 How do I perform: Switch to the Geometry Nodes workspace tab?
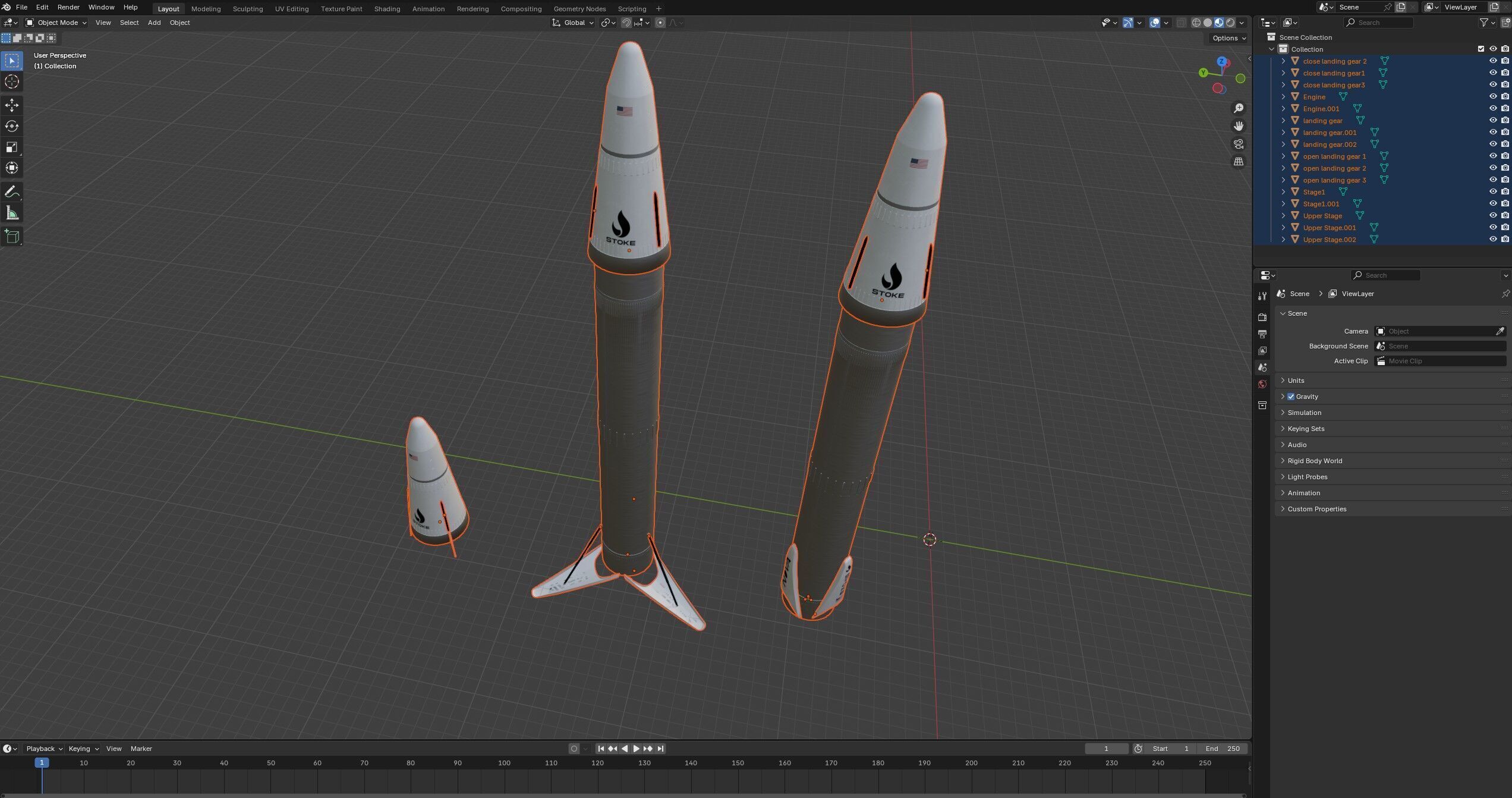coord(579,8)
